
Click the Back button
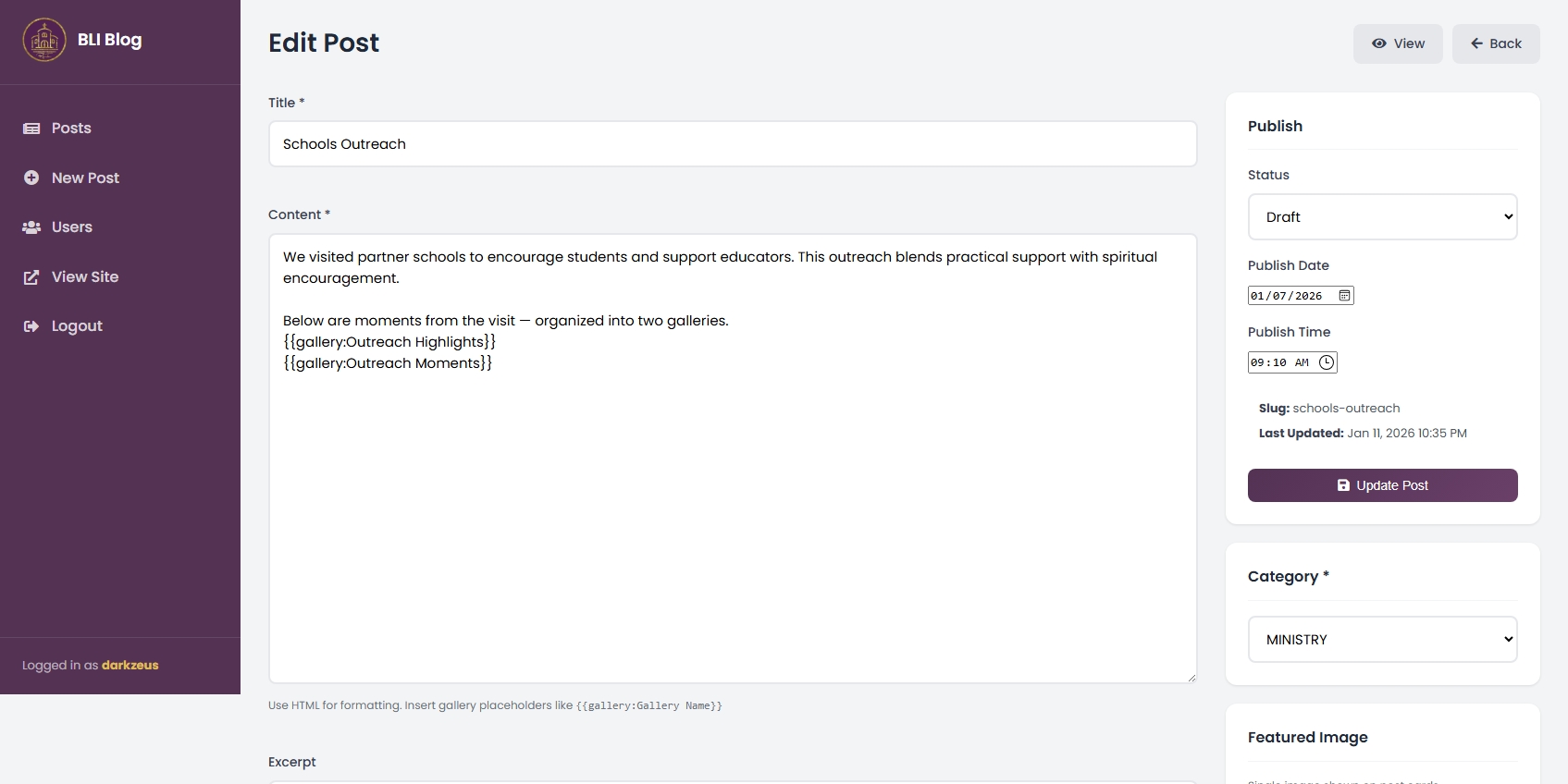pos(1496,43)
